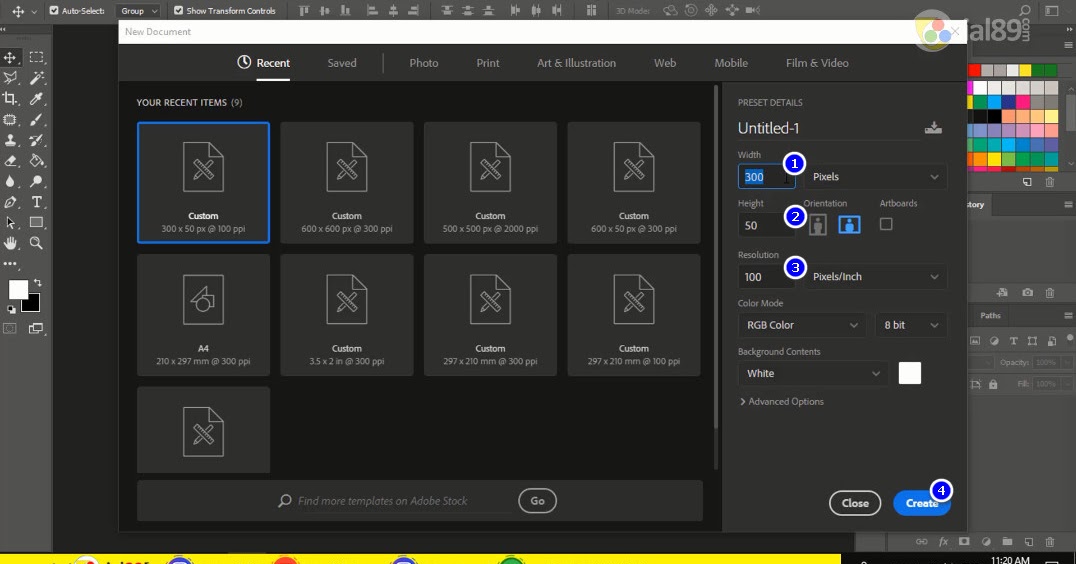
Task: Select the Move tool
Action: [x=10, y=58]
